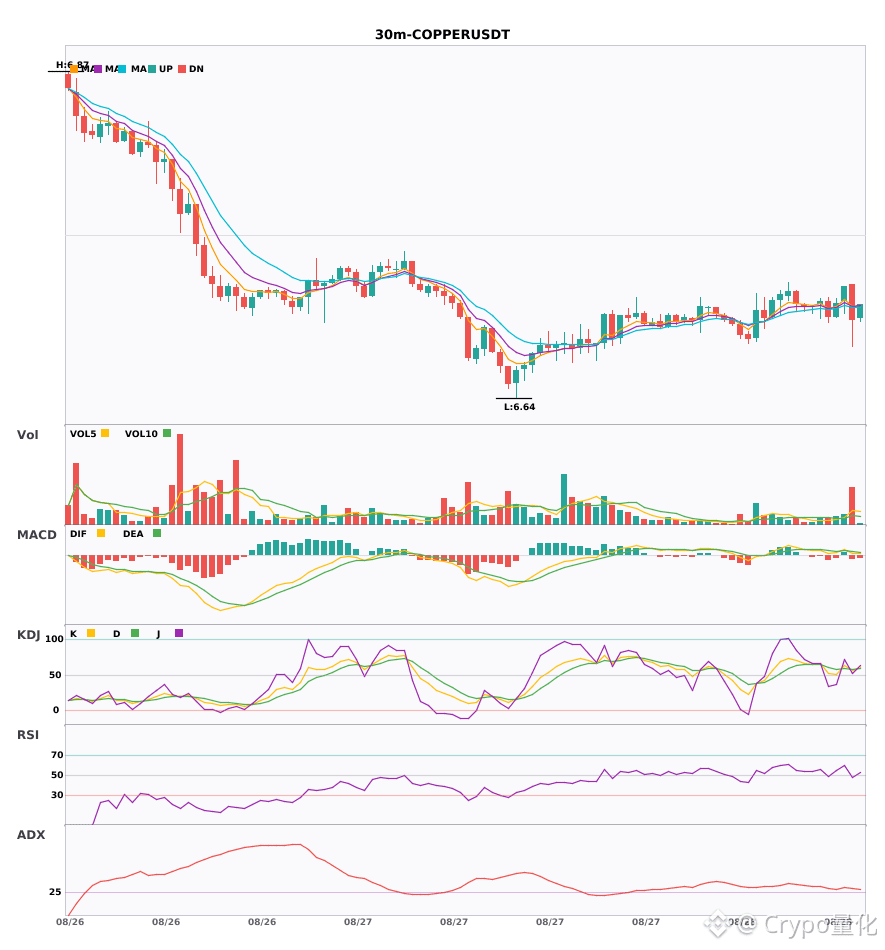Click the VOL5 legend text

(x=83, y=434)
